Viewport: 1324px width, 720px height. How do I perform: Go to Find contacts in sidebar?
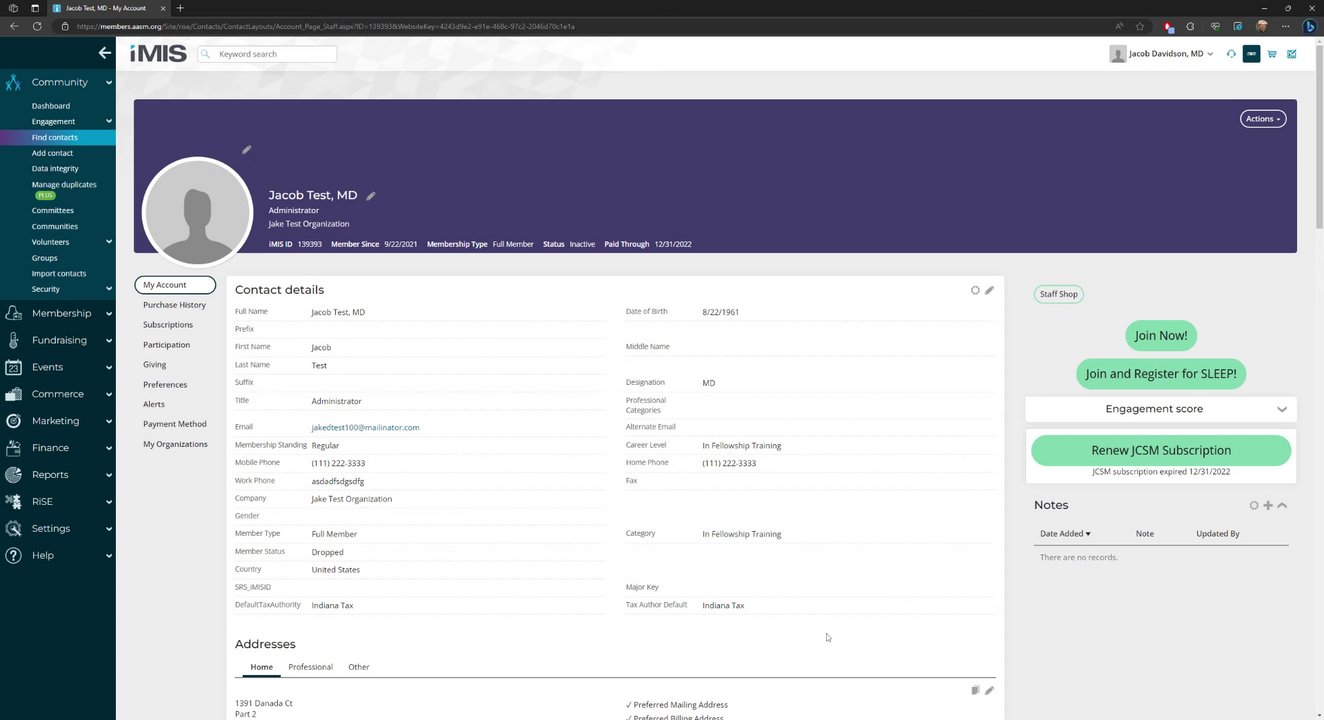(x=57, y=137)
